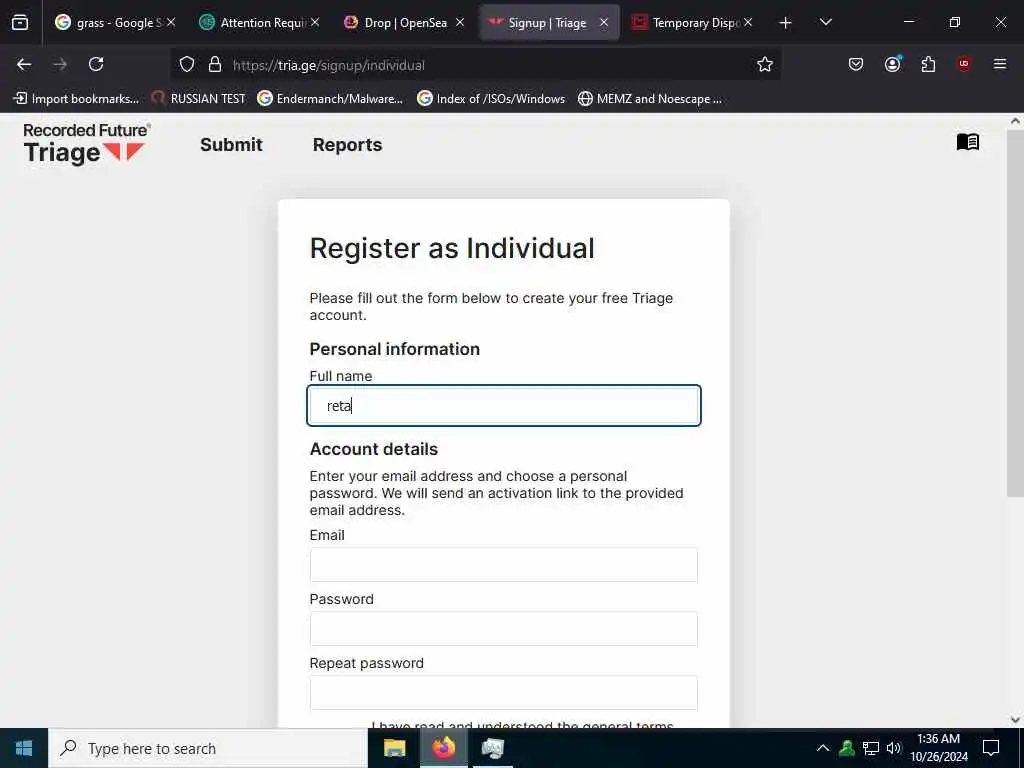
Task: Open File Explorer from taskbar
Action: coord(394,748)
